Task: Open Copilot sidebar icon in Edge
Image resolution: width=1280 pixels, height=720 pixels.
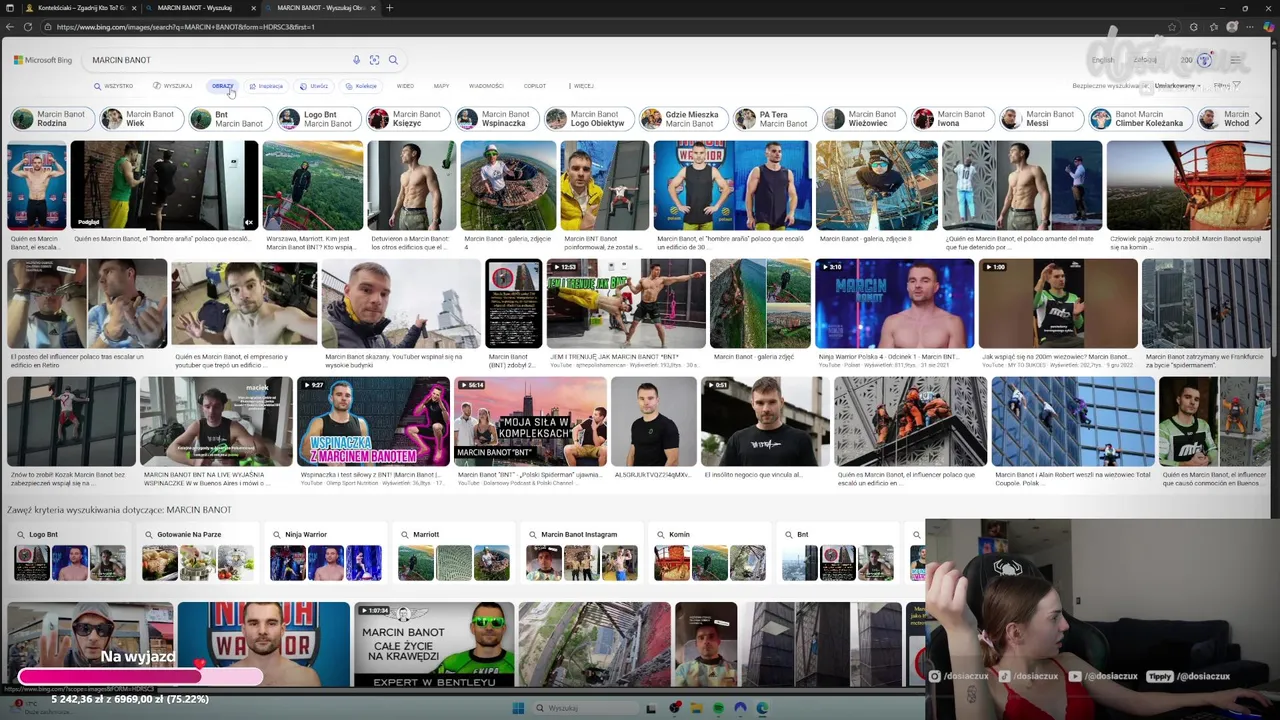Action: click(x=1270, y=27)
